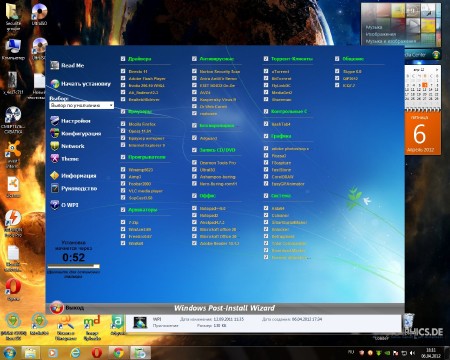450x360 pixels.
Task: Uncheck VLC media player
Action: [123, 191]
